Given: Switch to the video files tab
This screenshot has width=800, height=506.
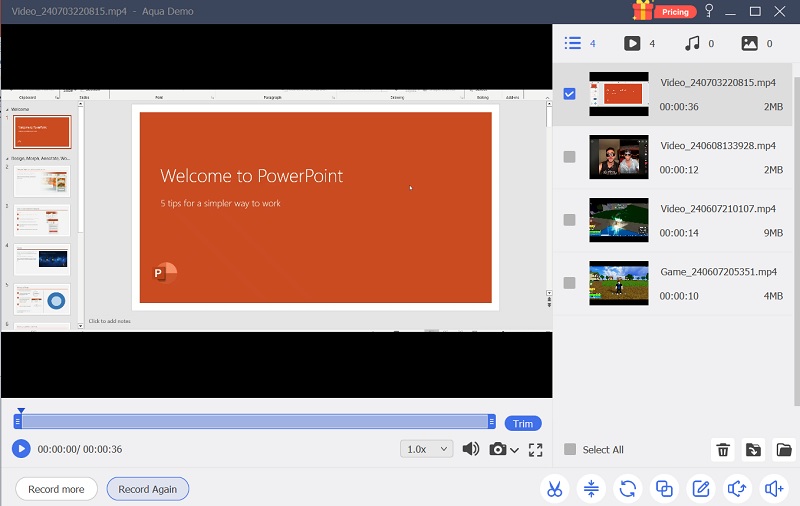Looking at the screenshot, I should [x=639, y=43].
